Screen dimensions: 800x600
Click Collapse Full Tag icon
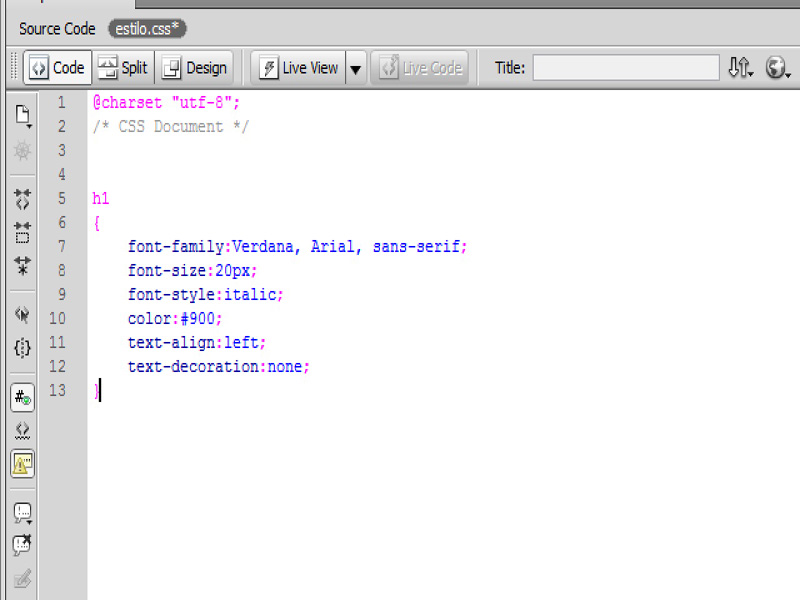[22, 199]
